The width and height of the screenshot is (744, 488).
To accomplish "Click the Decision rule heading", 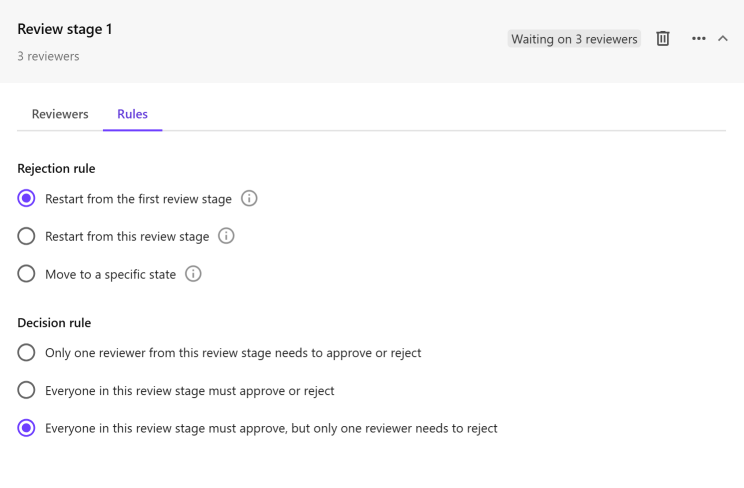I will (54, 323).
